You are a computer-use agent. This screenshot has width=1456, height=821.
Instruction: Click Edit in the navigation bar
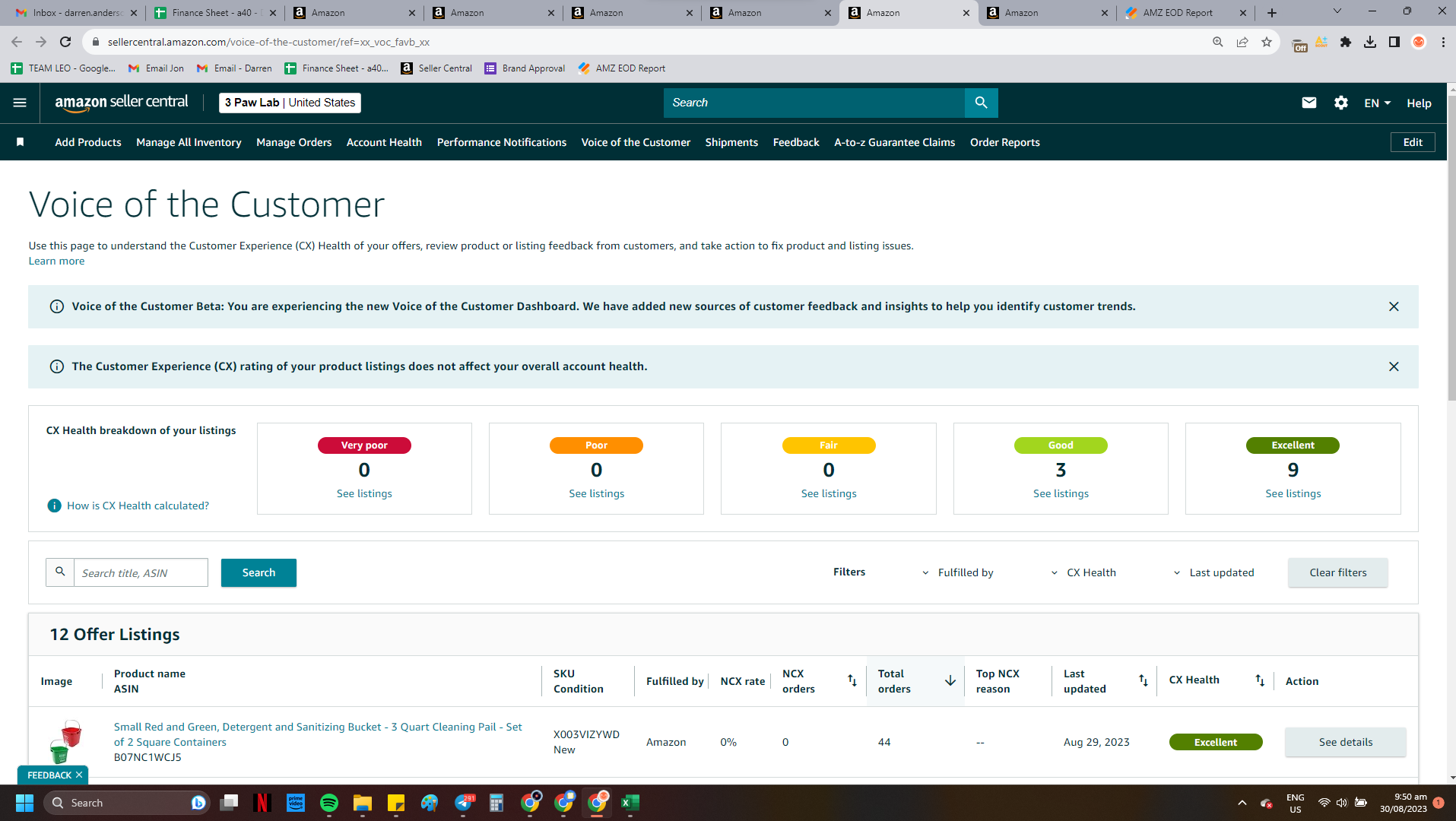click(1413, 142)
